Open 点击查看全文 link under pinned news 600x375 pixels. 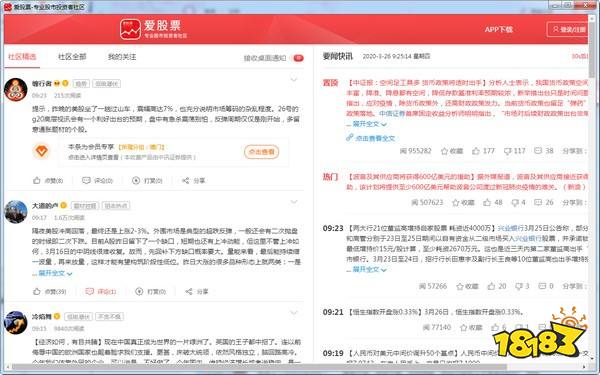[x=370, y=138]
